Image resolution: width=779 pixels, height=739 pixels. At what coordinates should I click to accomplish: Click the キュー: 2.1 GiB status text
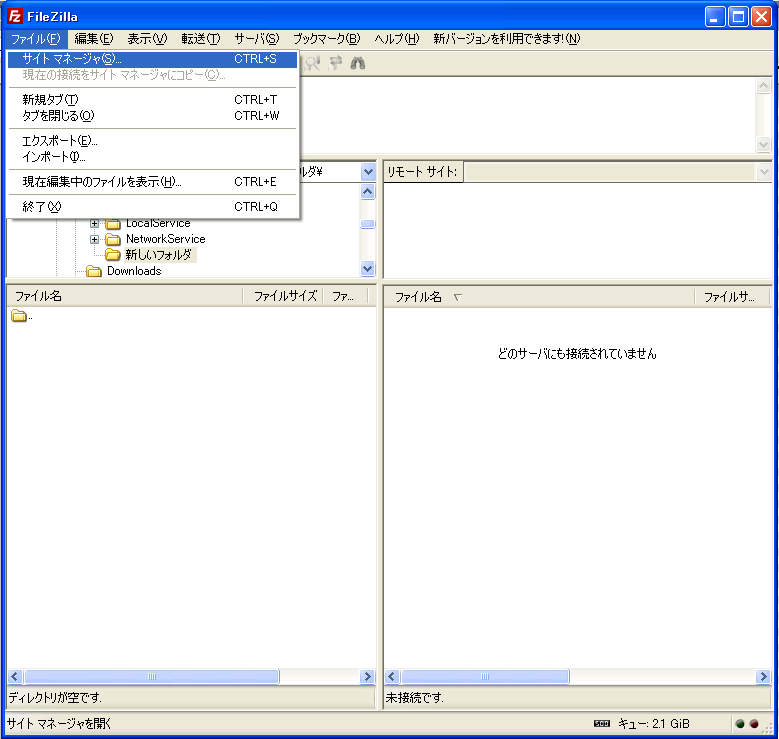click(x=654, y=724)
